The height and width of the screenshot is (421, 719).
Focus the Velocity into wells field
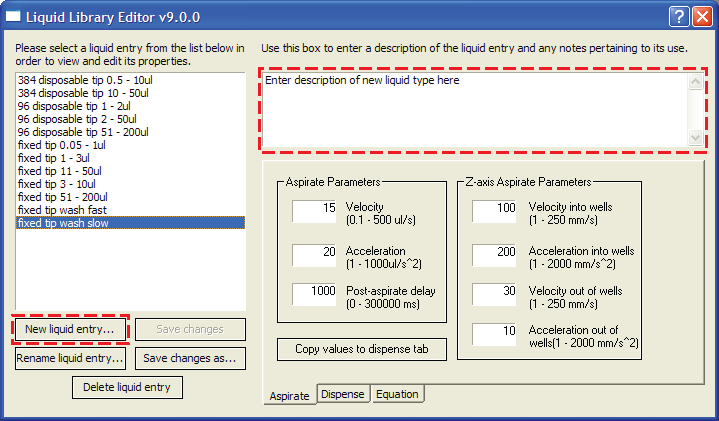pos(494,212)
